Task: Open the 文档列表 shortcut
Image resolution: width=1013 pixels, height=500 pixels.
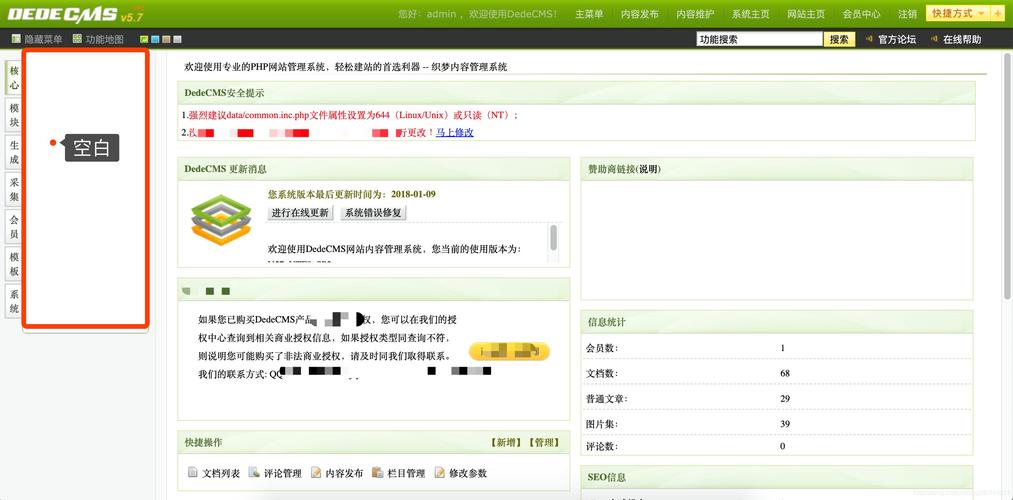Action: coord(221,474)
